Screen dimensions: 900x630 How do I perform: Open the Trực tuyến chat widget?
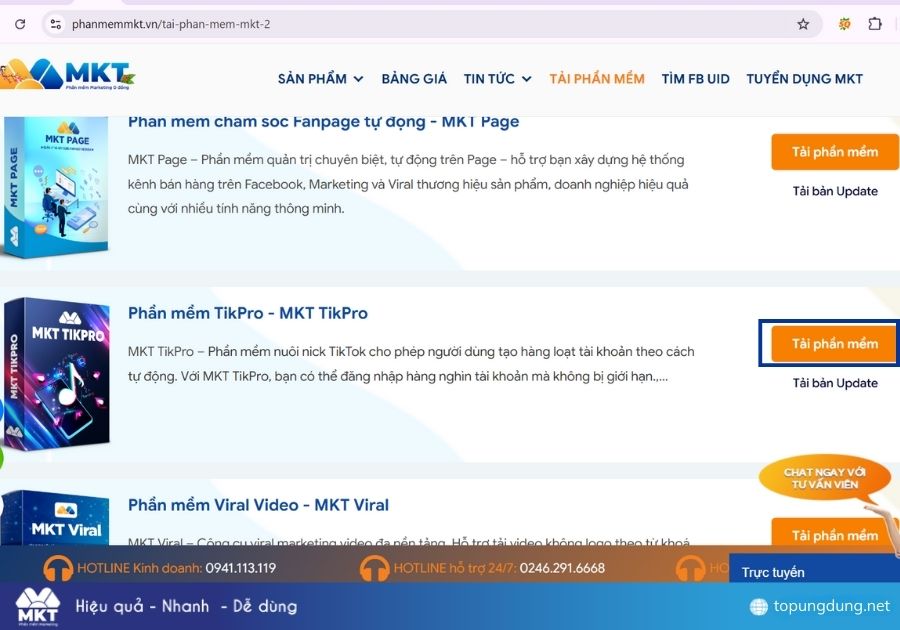pyautogui.click(x=814, y=569)
